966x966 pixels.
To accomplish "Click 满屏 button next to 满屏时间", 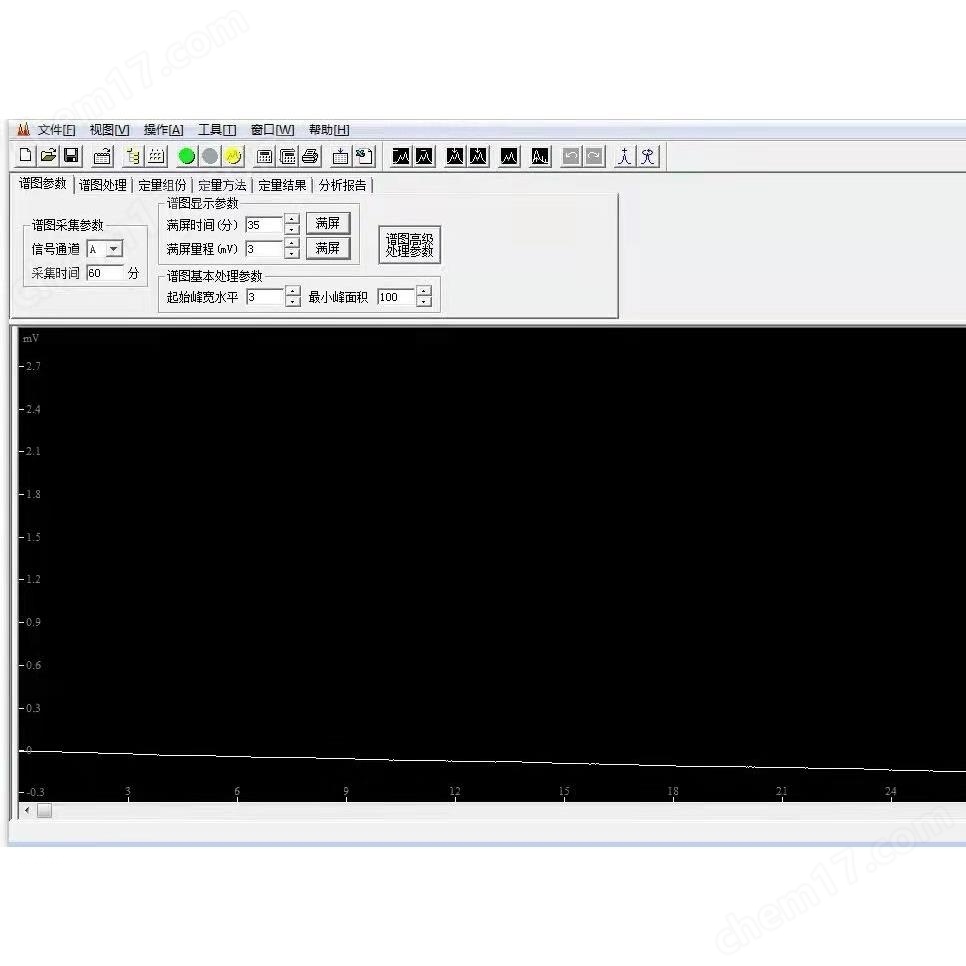I will pyautogui.click(x=328, y=223).
